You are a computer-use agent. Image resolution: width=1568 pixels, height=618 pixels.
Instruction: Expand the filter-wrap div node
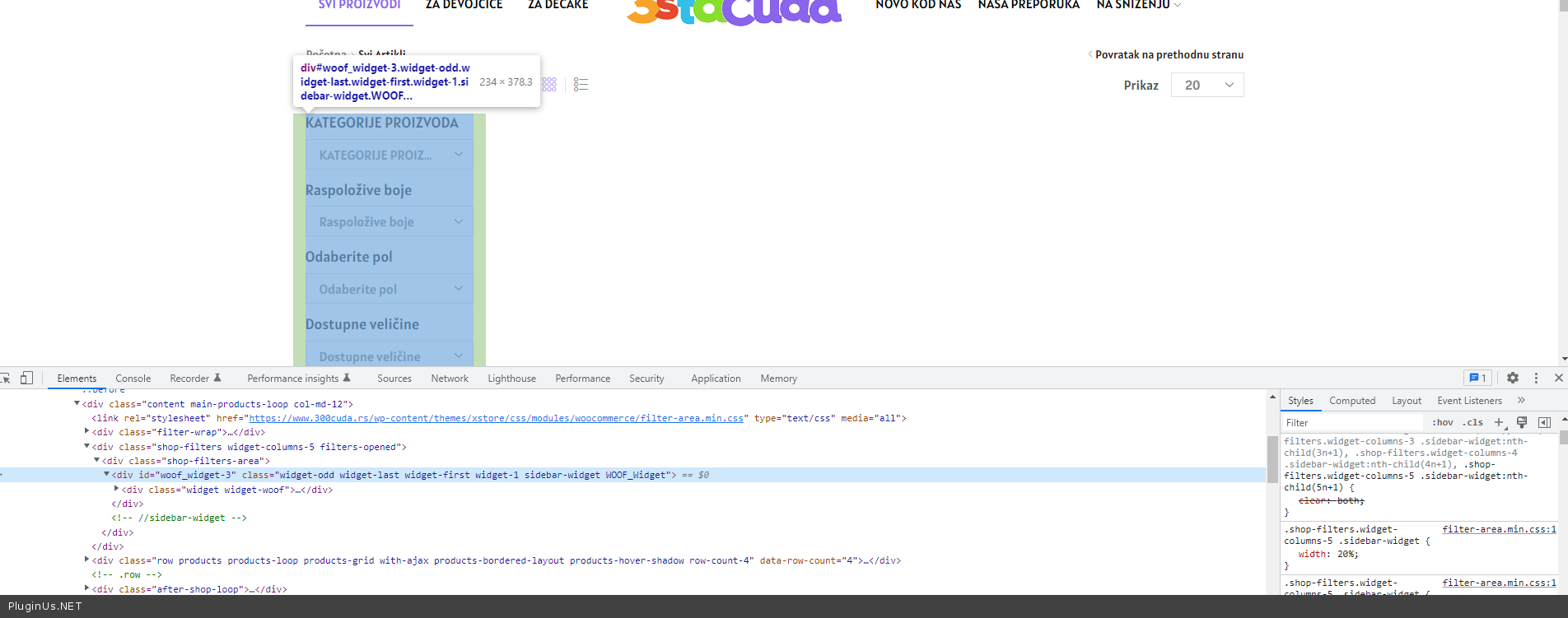coord(86,431)
